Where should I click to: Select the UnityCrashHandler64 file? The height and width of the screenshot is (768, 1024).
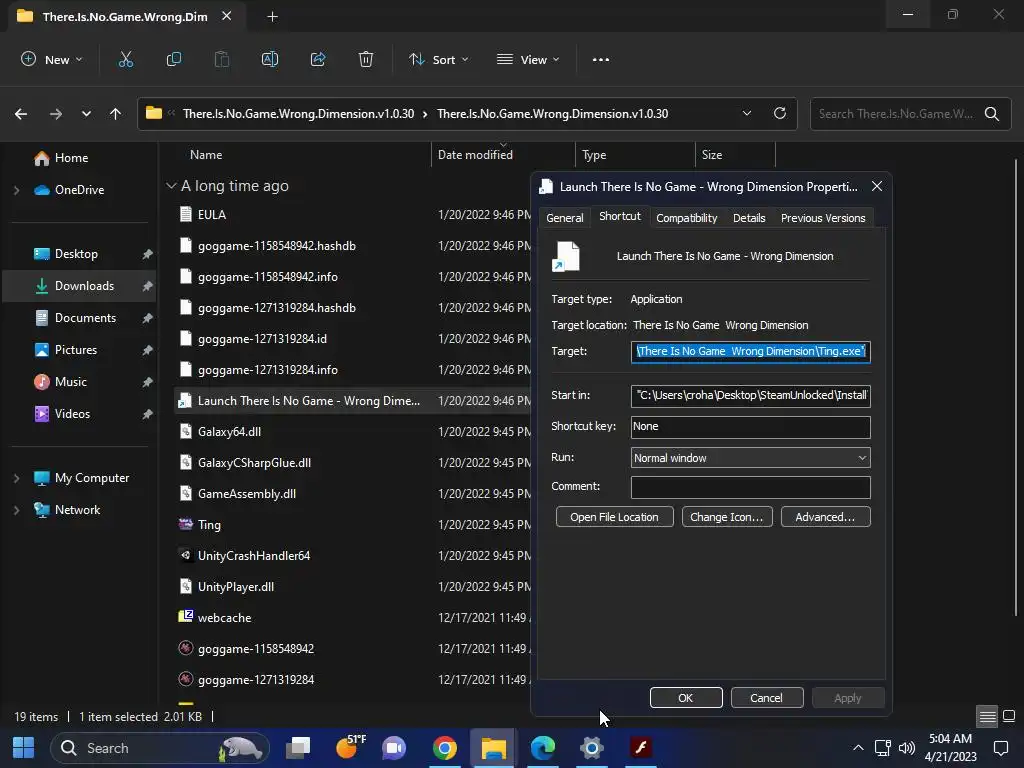coord(254,556)
